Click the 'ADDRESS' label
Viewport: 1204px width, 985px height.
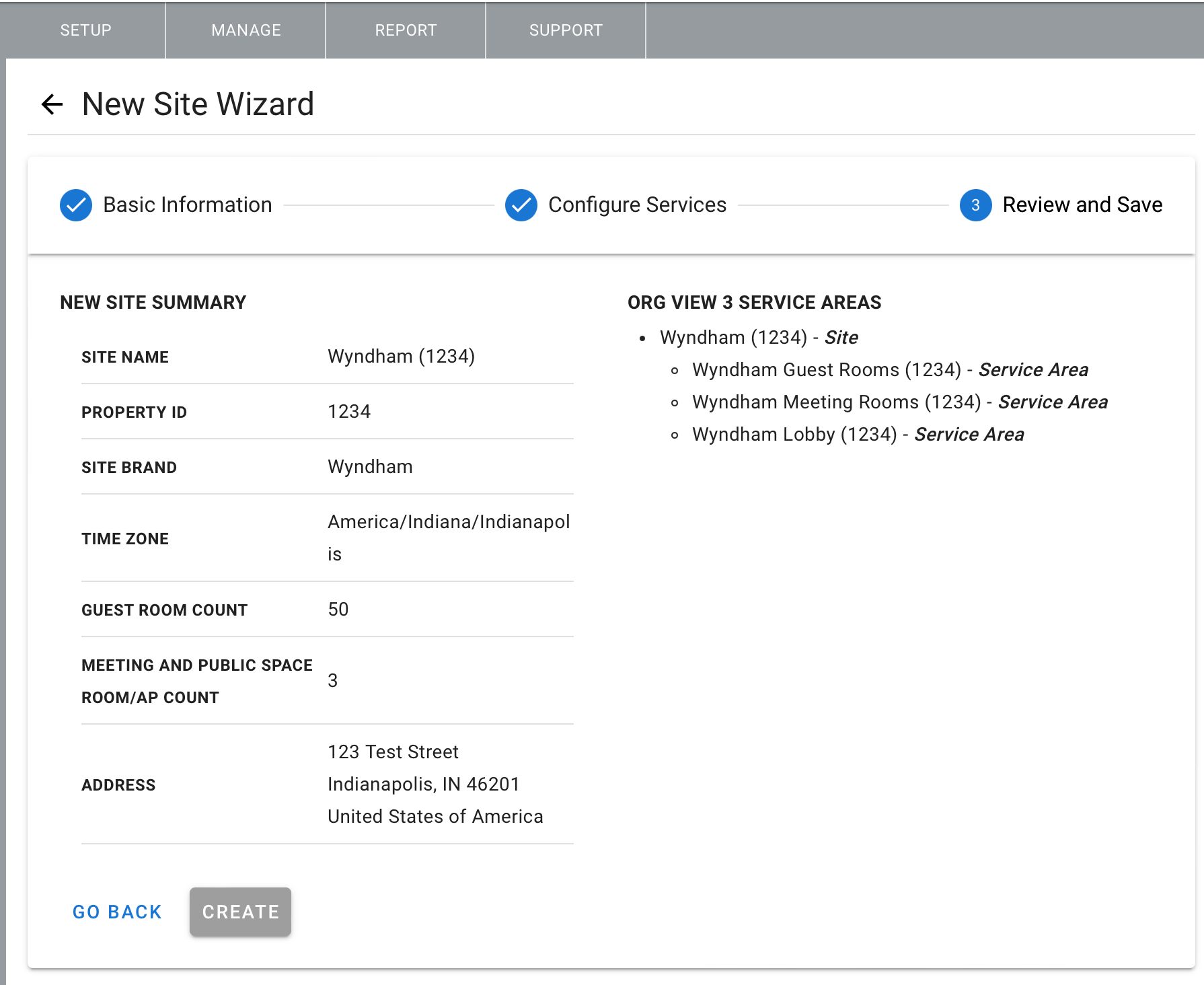tap(118, 785)
